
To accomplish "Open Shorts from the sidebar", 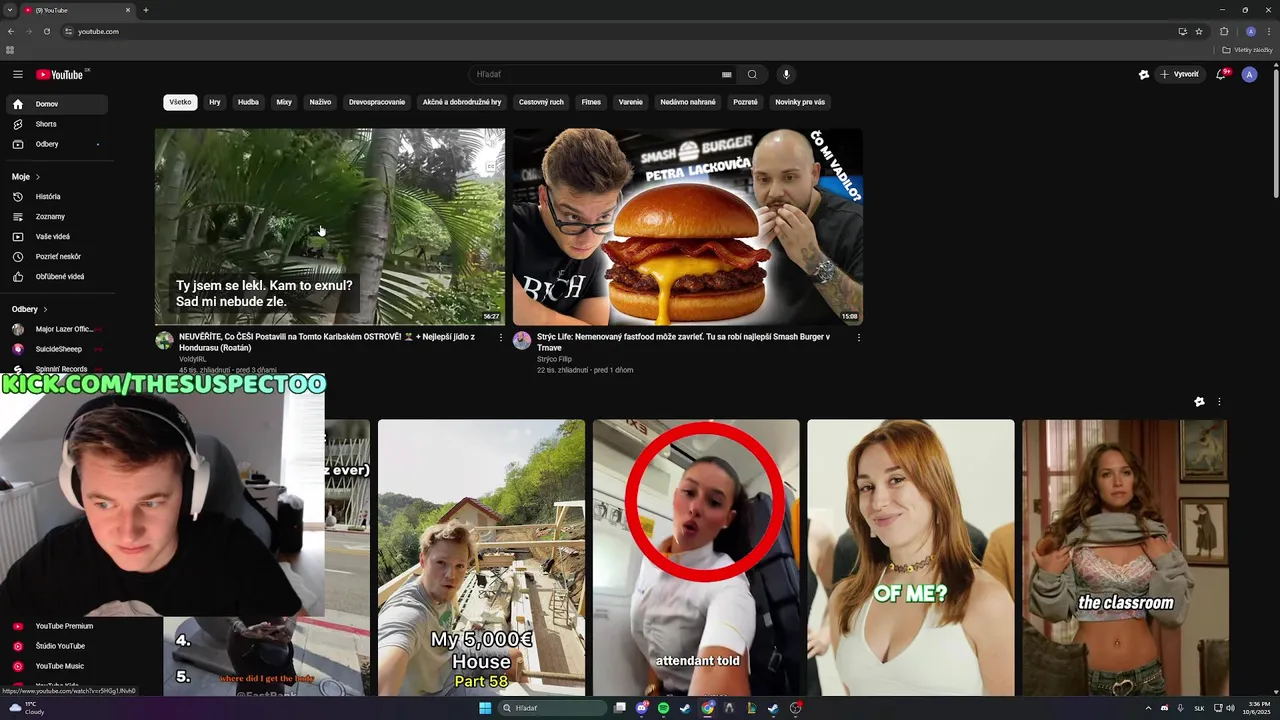I will pos(56,124).
